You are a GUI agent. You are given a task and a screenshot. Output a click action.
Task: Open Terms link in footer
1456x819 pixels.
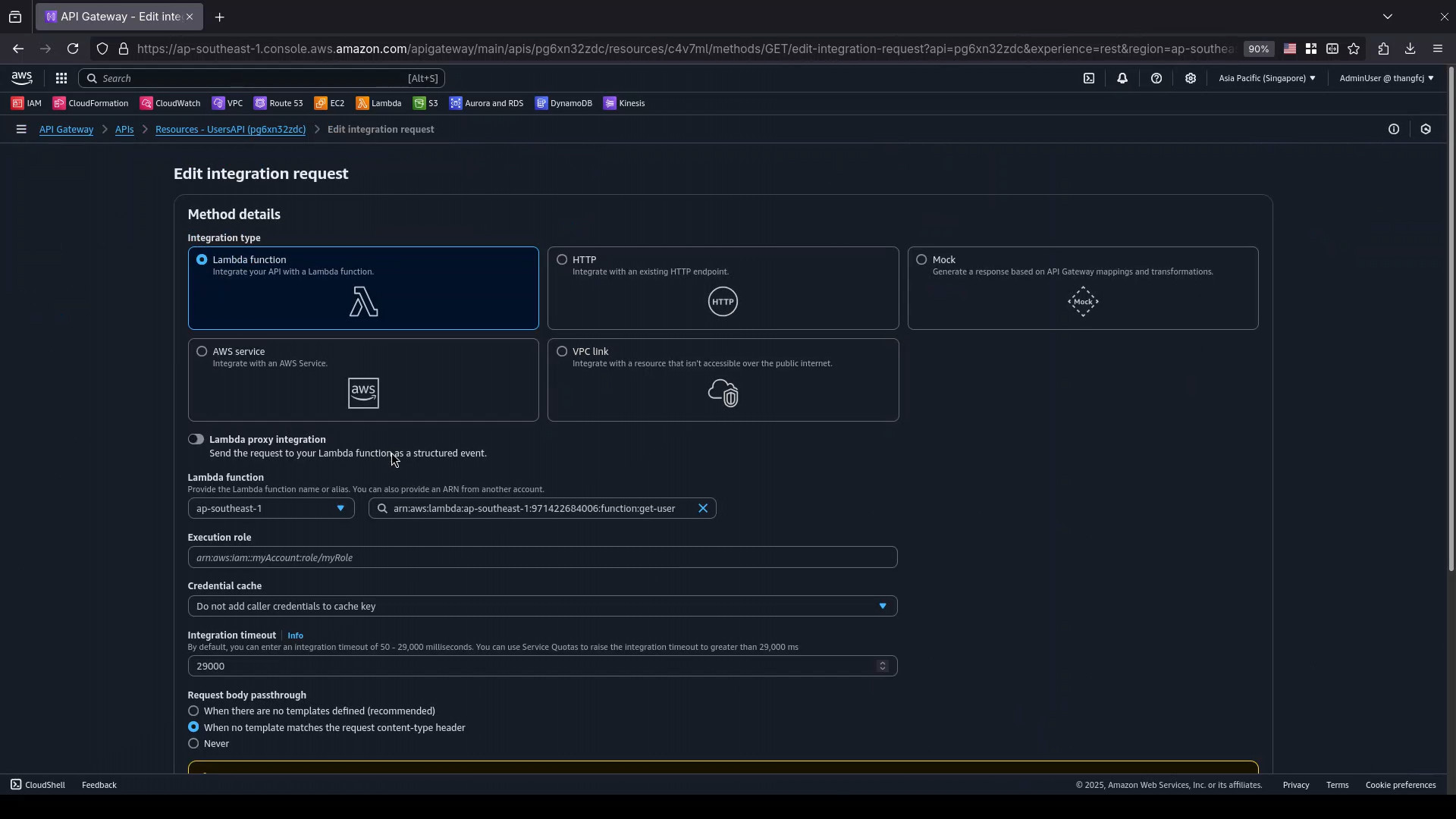(x=1337, y=786)
